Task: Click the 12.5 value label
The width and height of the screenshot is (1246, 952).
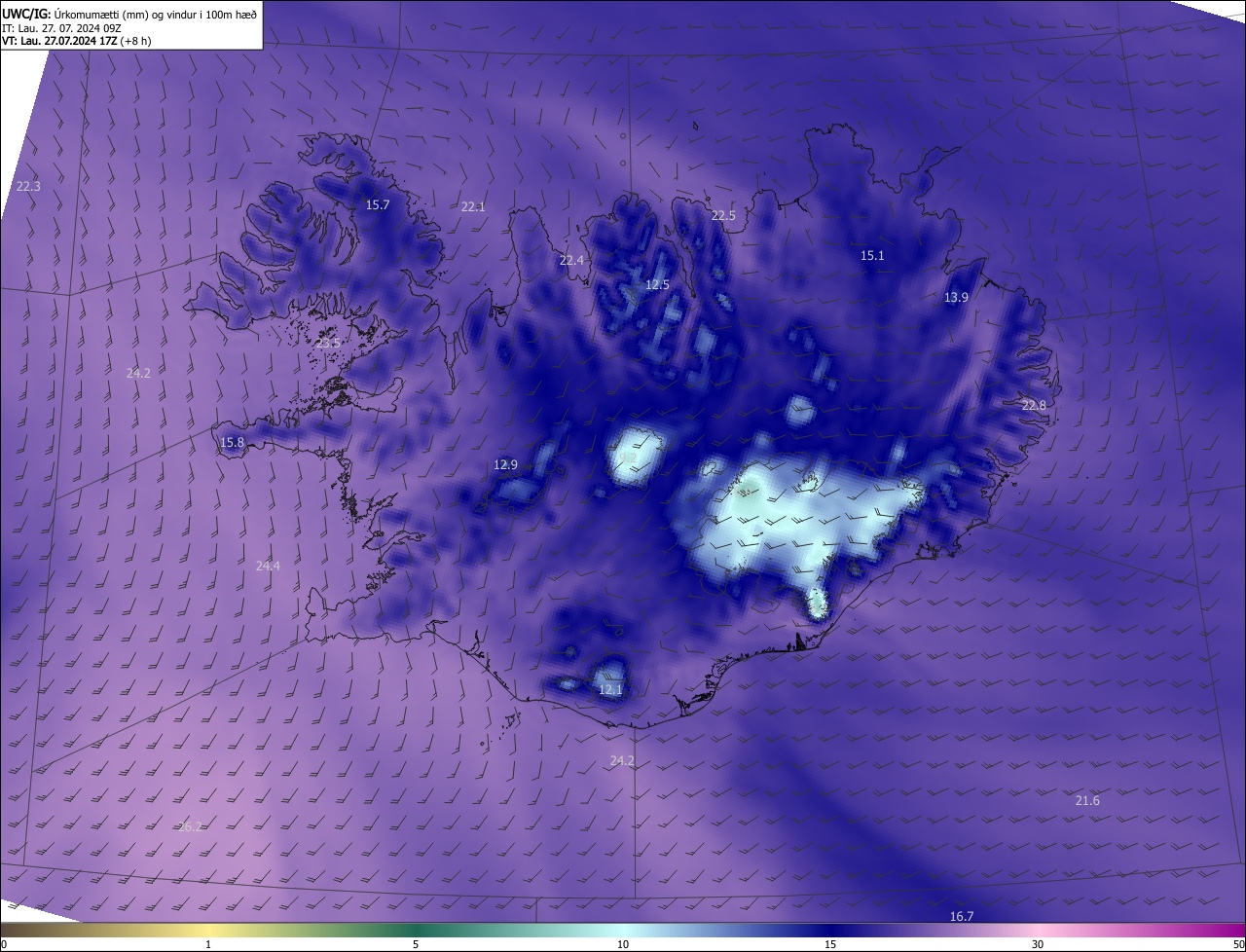Action: [x=657, y=284]
